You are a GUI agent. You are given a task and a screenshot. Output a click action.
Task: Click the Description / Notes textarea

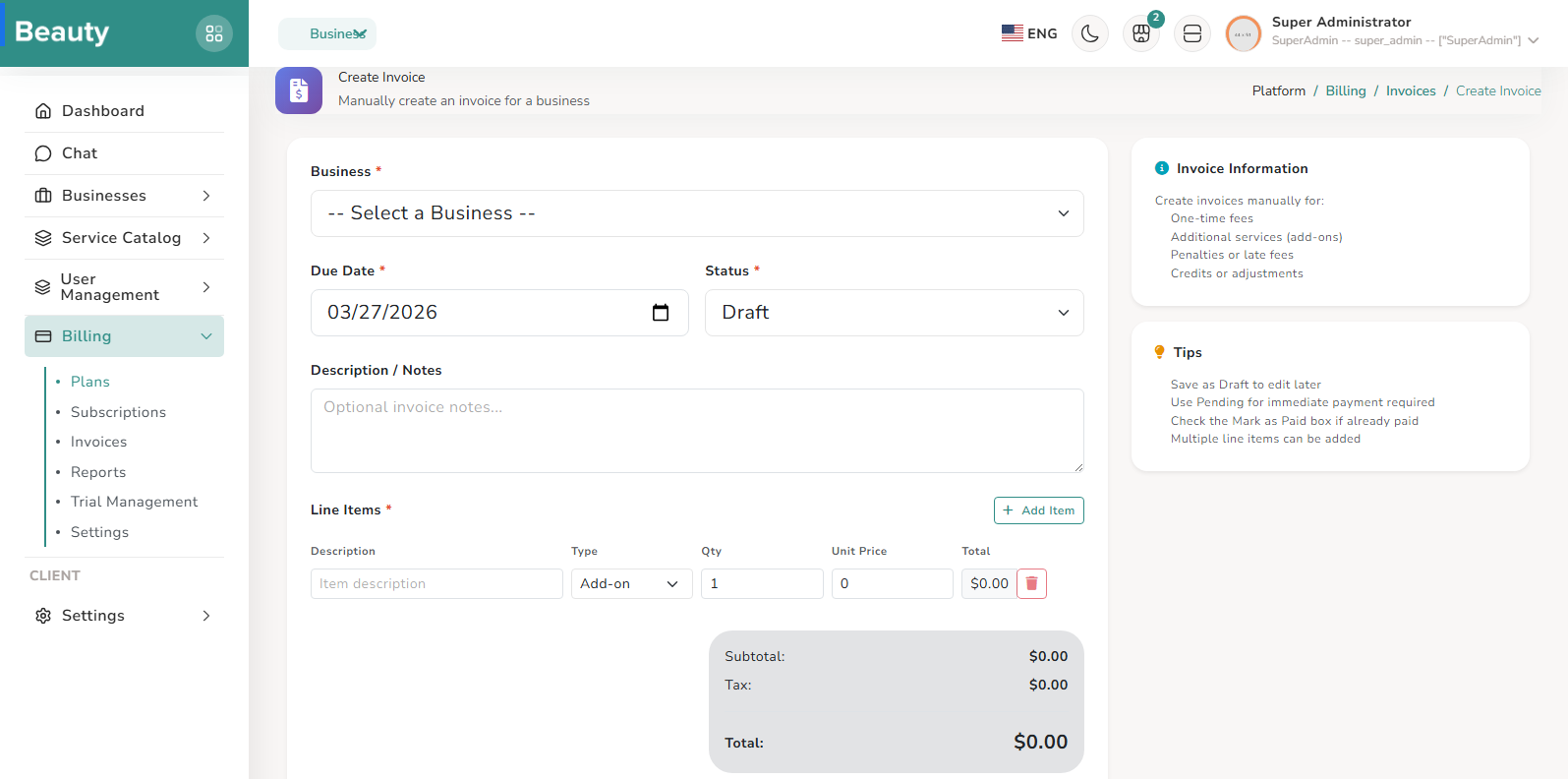697,431
